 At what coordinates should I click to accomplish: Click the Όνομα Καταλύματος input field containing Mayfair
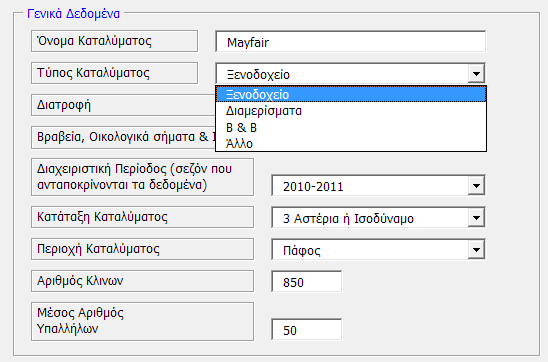point(351,42)
